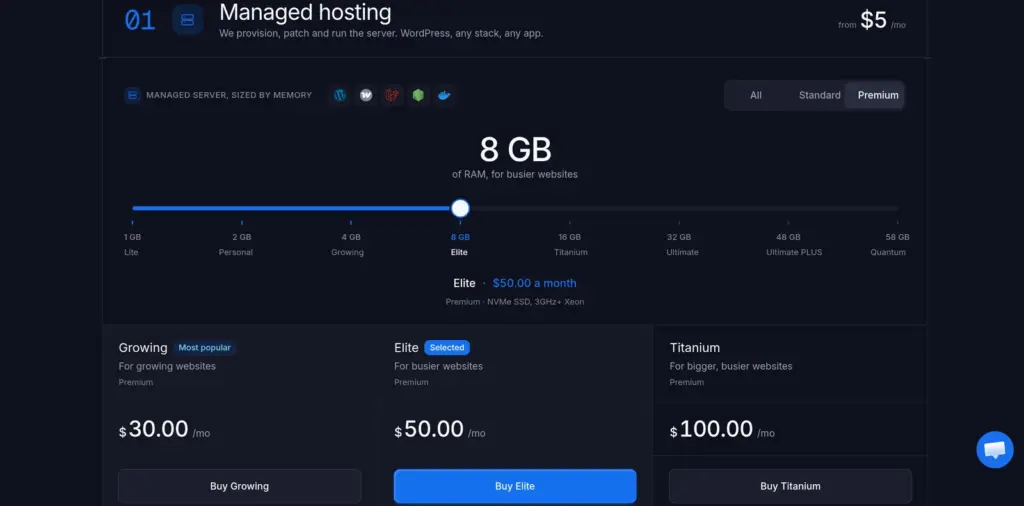This screenshot has width=1024, height=506.
Task: Set slider to 2 GB Personal
Action: (236, 244)
